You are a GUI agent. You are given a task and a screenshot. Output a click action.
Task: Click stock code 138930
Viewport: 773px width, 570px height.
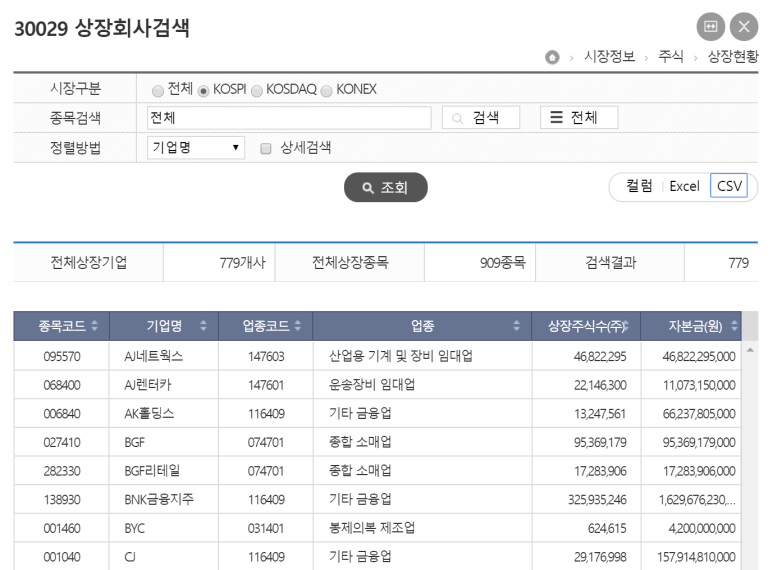62,499
